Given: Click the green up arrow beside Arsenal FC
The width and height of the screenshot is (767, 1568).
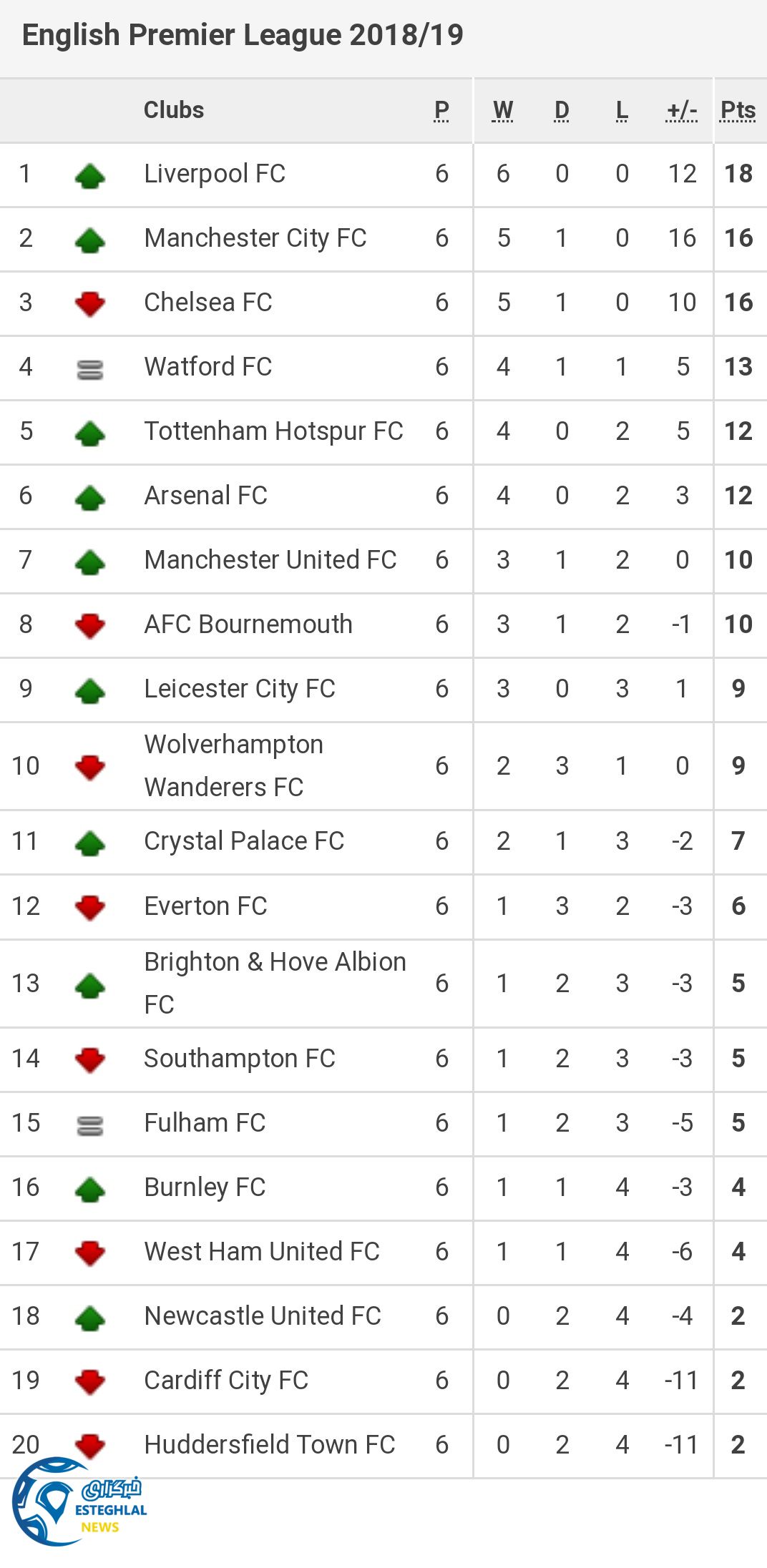Looking at the screenshot, I should coord(90,497).
